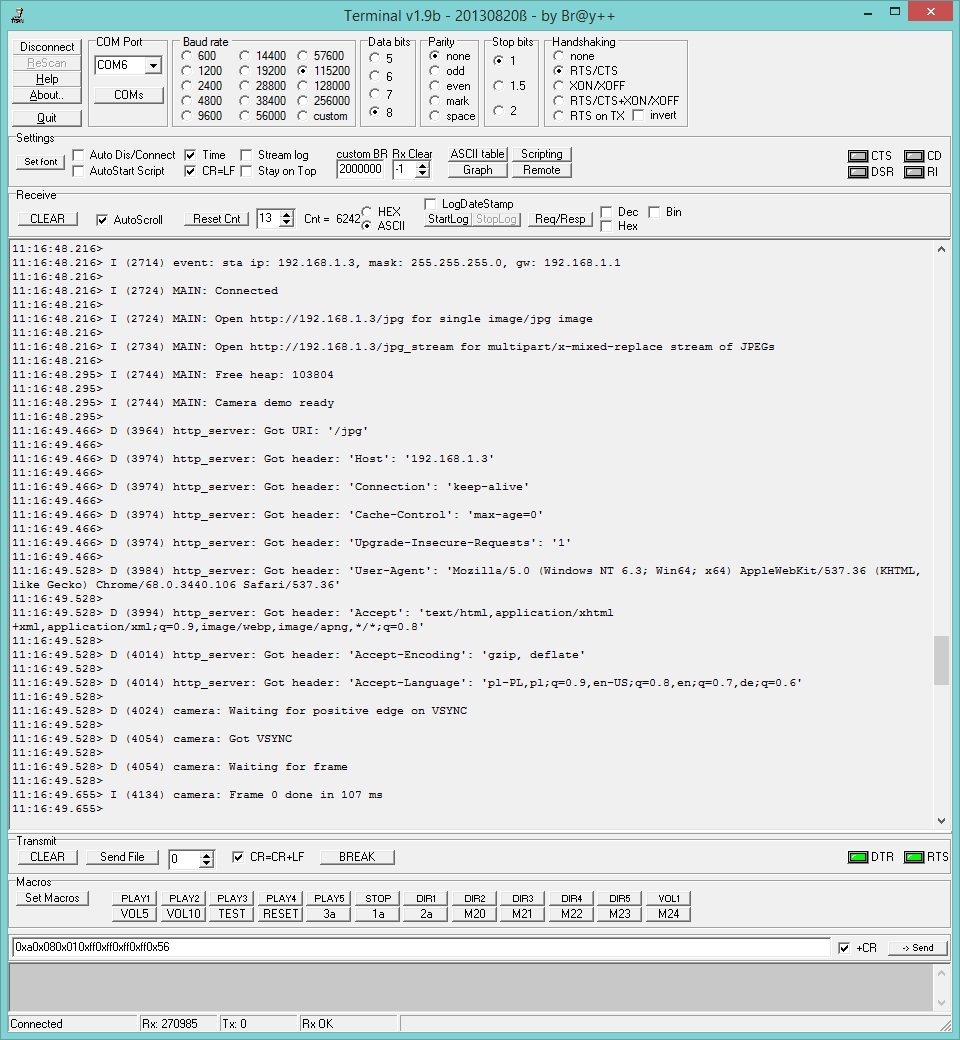Quit the terminal application
The height and width of the screenshot is (1040, 960).
46,117
